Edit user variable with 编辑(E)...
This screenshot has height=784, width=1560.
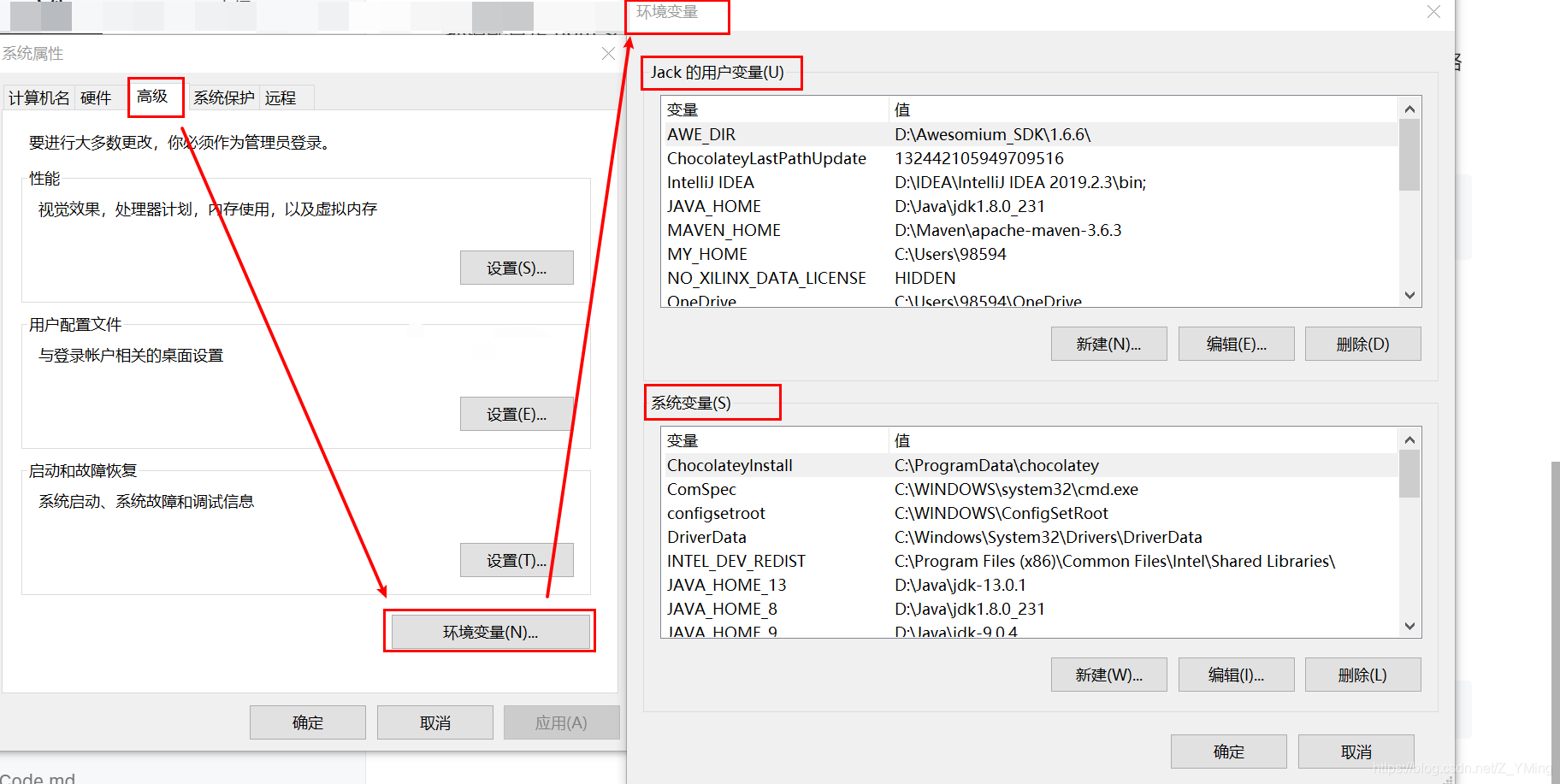point(1236,344)
